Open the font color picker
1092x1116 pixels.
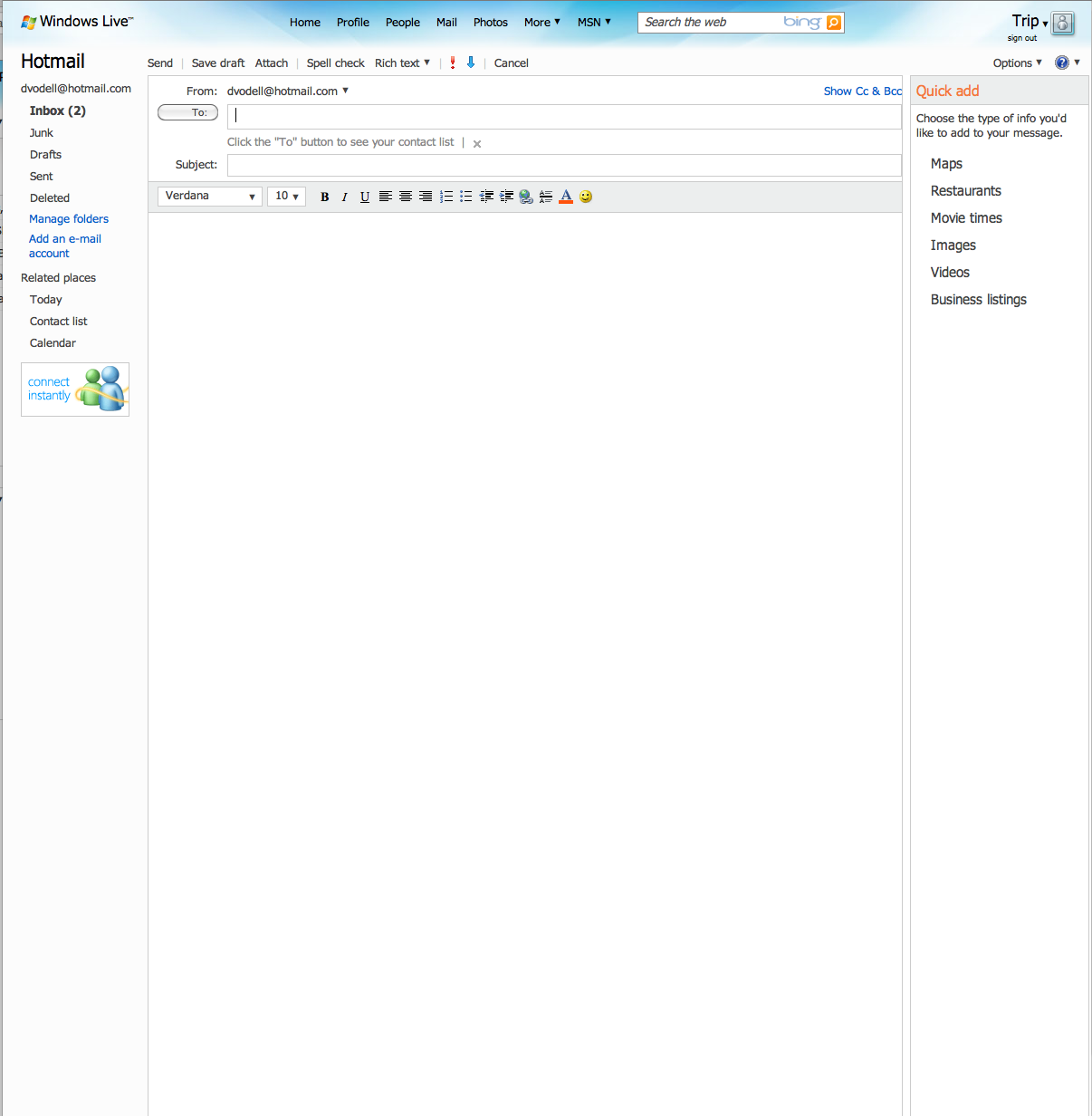(566, 197)
